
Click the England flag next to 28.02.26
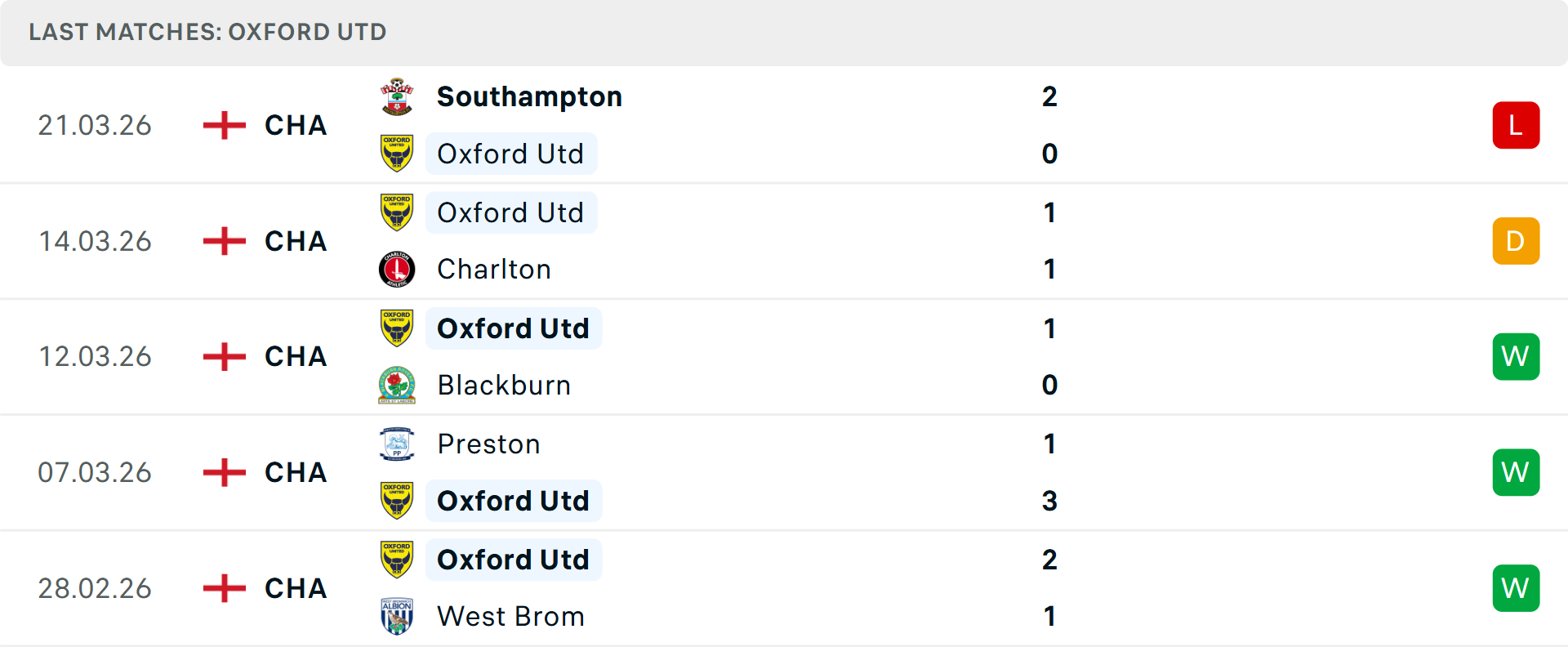tap(223, 587)
